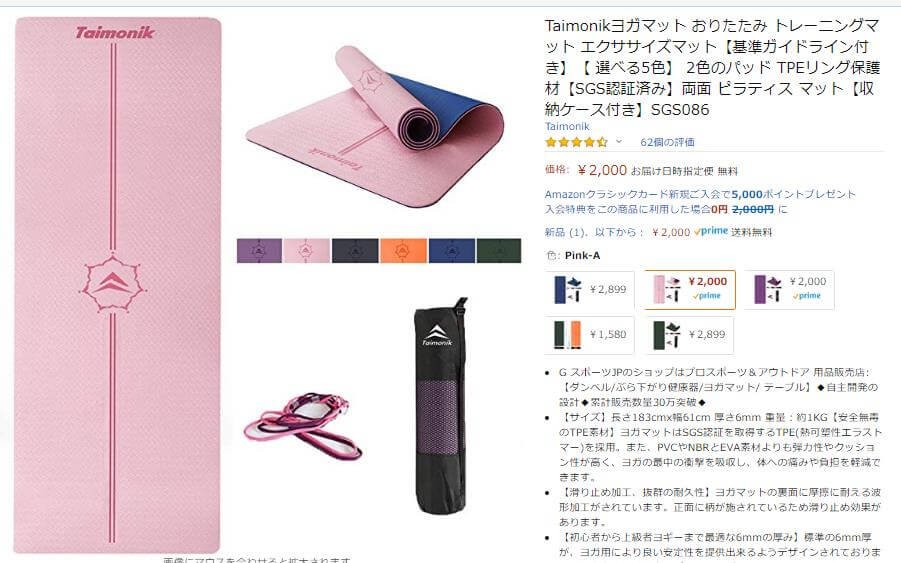Select the purple mat option at ¥2,000
The image size is (901, 563).
click(789, 290)
